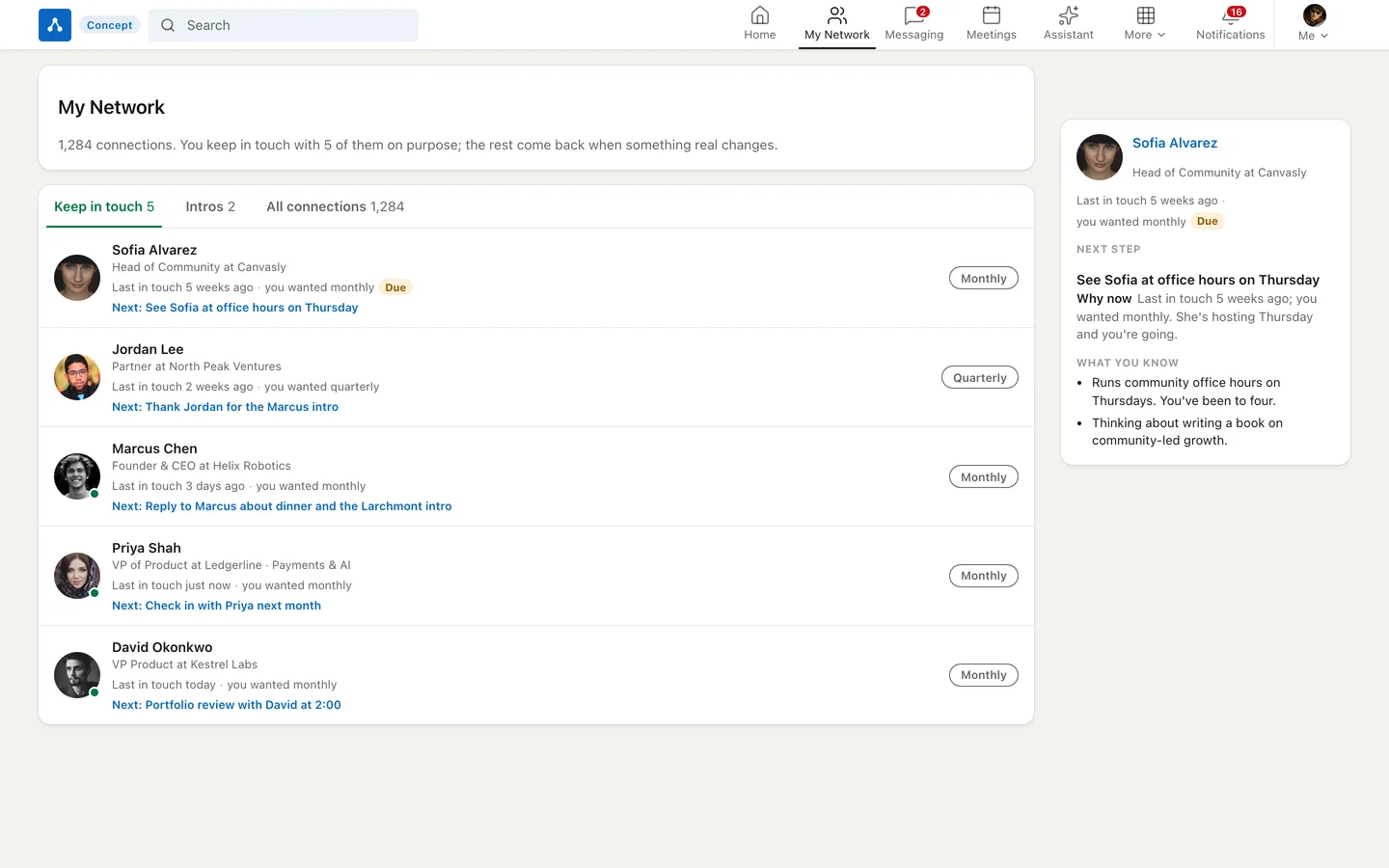Screen dimensions: 1389x868
Task: Select Marcus Chen's name in the list
Action: coord(154,448)
